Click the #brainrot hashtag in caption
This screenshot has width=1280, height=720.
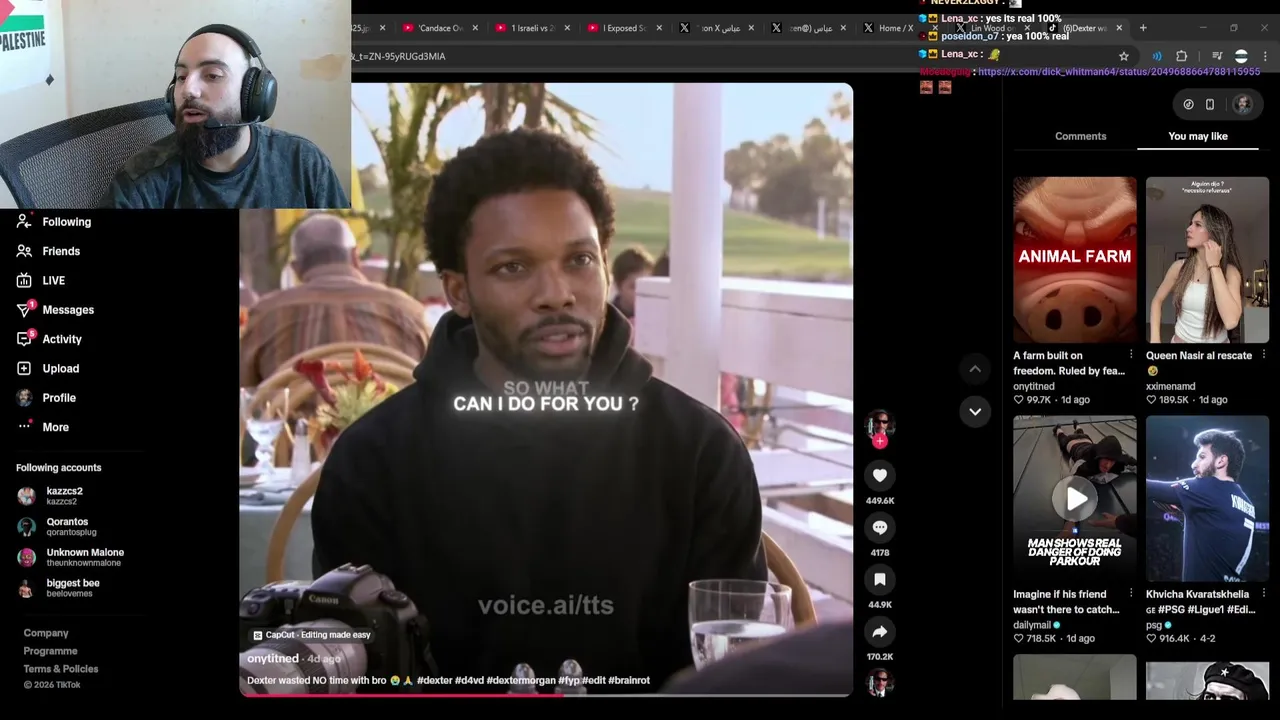click(x=629, y=680)
